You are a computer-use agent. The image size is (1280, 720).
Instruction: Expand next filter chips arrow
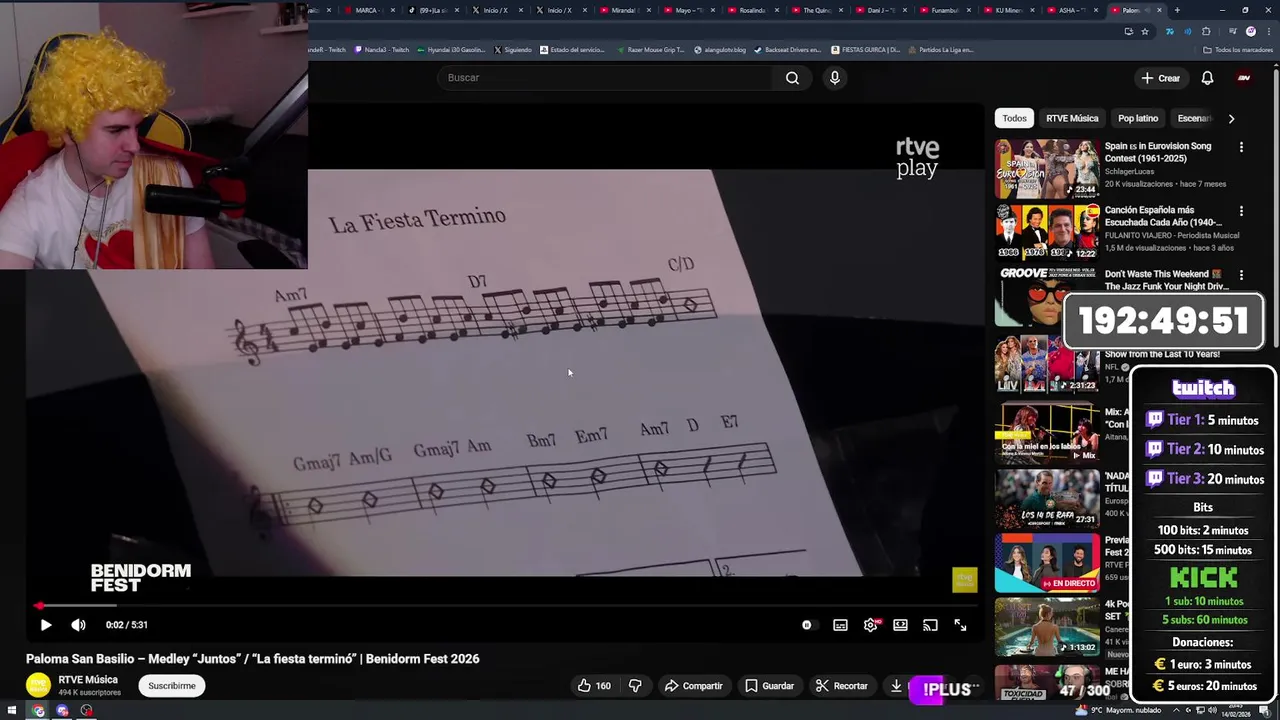click(x=1231, y=118)
